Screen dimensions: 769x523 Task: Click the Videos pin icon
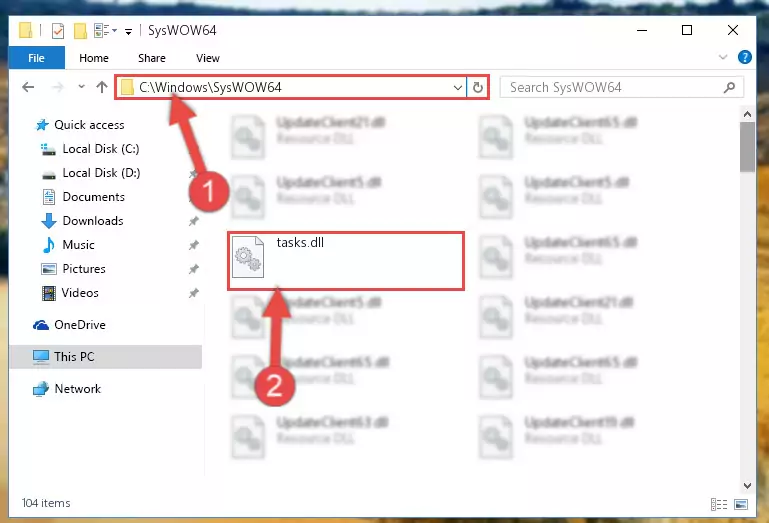(x=194, y=293)
